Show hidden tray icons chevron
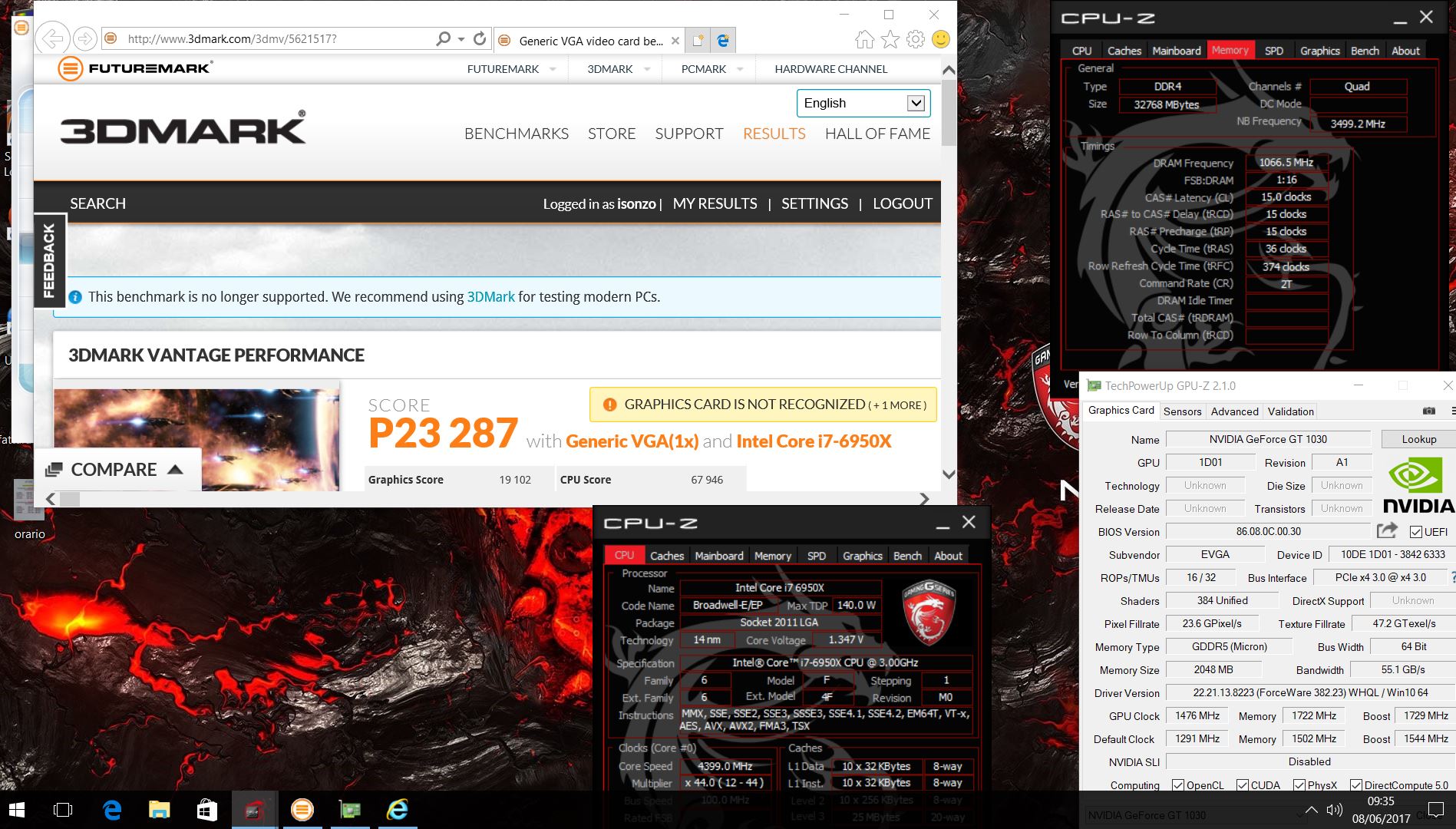The width and height of the screenshot is (1456, 829). point(1312,810)
